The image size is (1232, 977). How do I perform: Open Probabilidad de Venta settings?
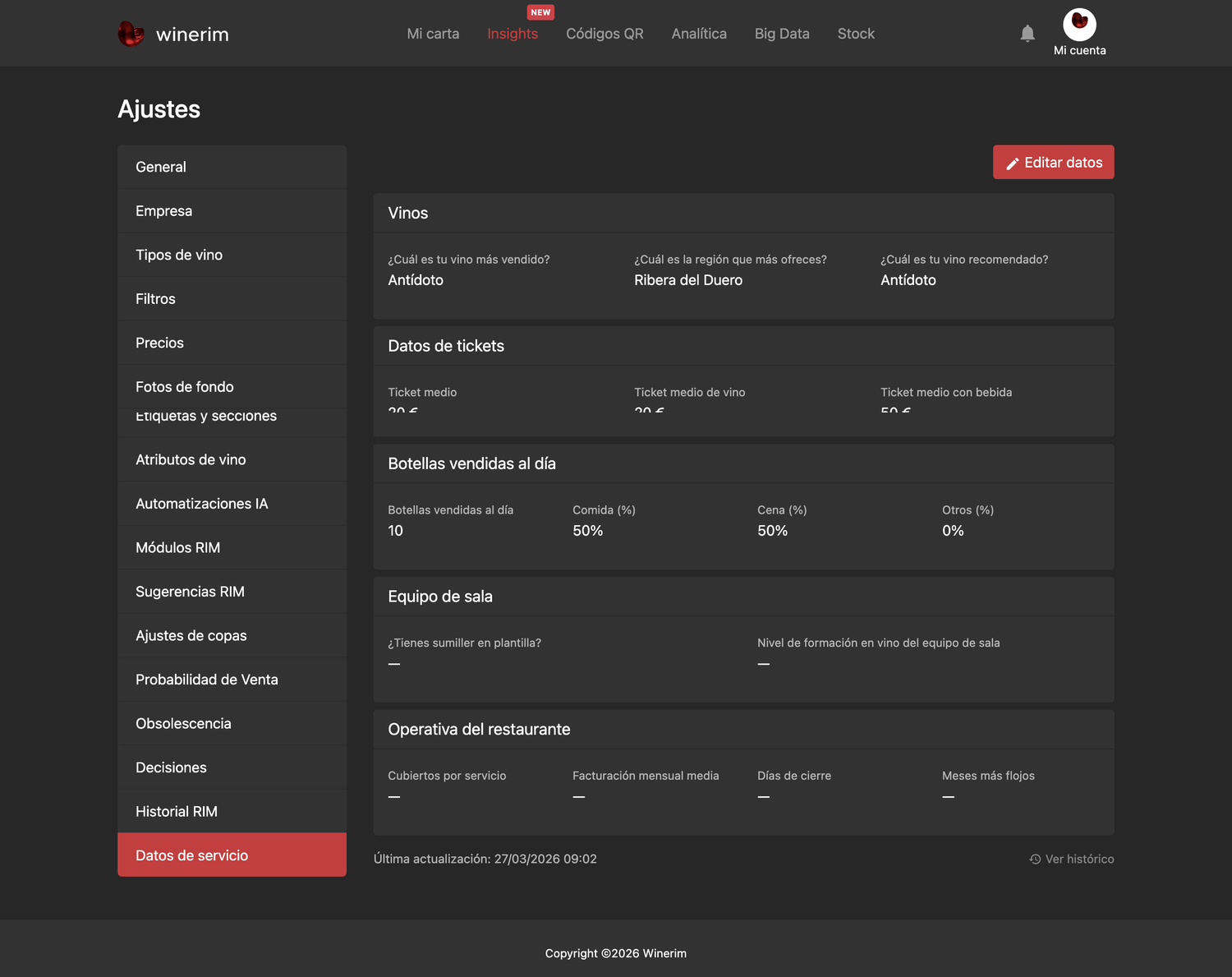pos(232,680)
